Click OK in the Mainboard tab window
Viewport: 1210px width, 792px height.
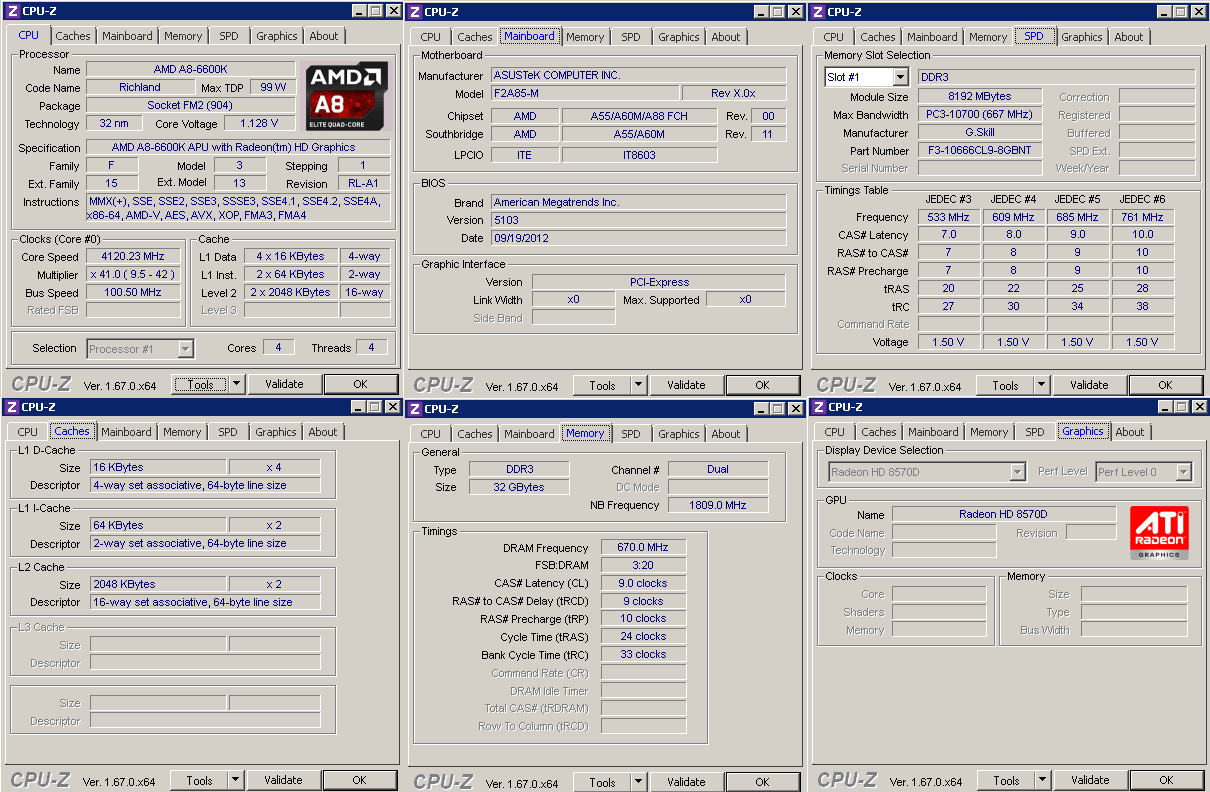762,385
